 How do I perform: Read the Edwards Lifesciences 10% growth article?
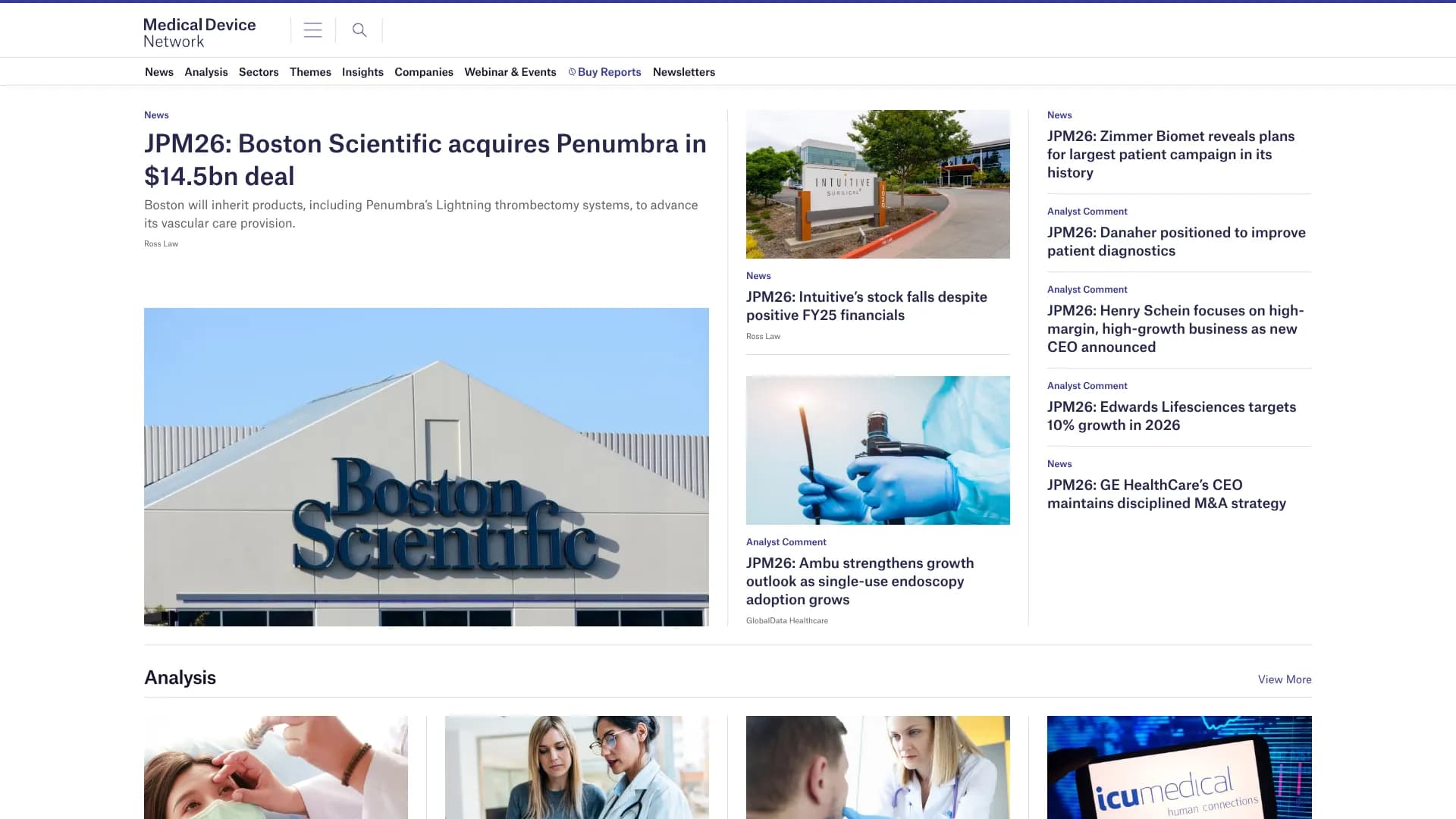point(1172,416)
